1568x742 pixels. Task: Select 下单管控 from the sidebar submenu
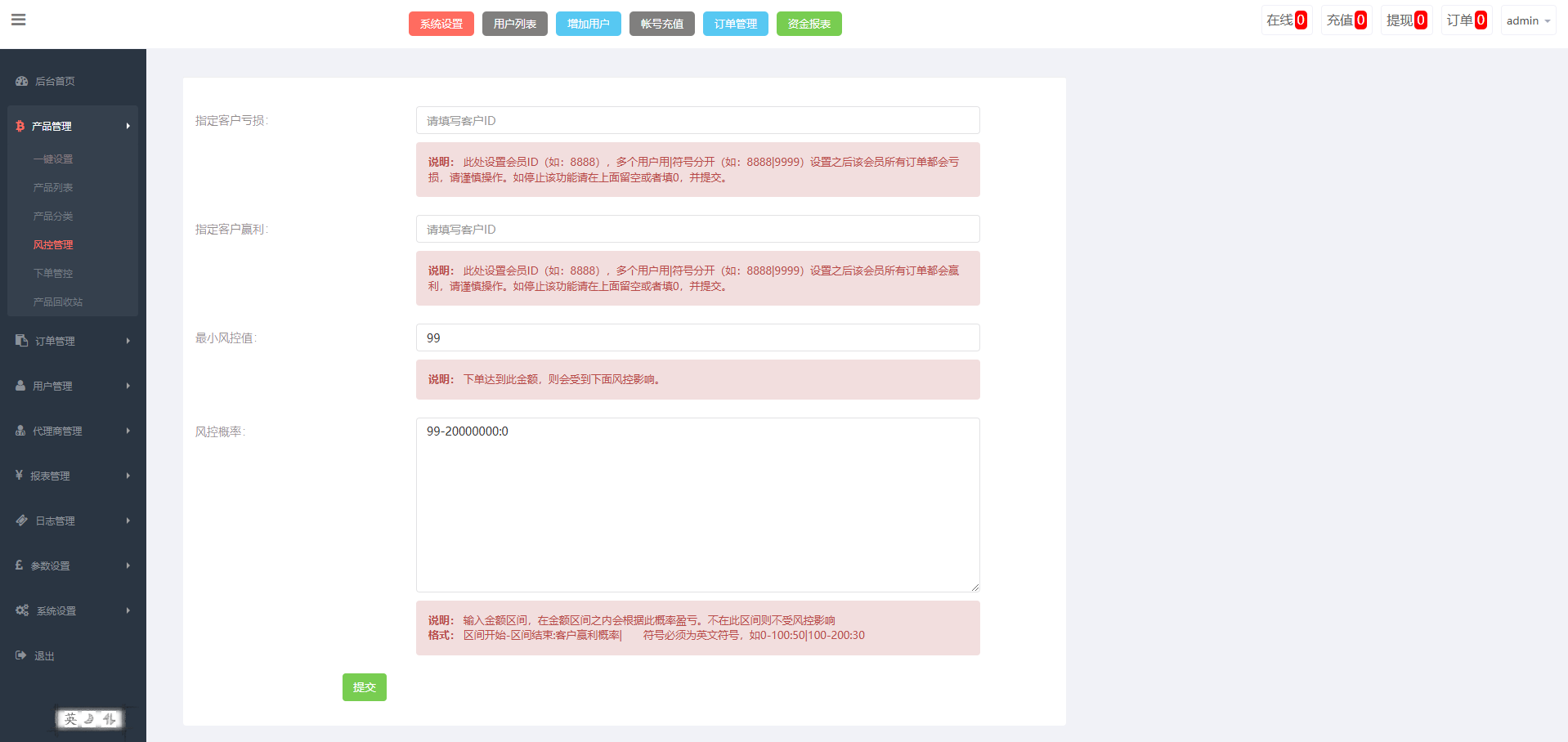[x=53, y=274]
